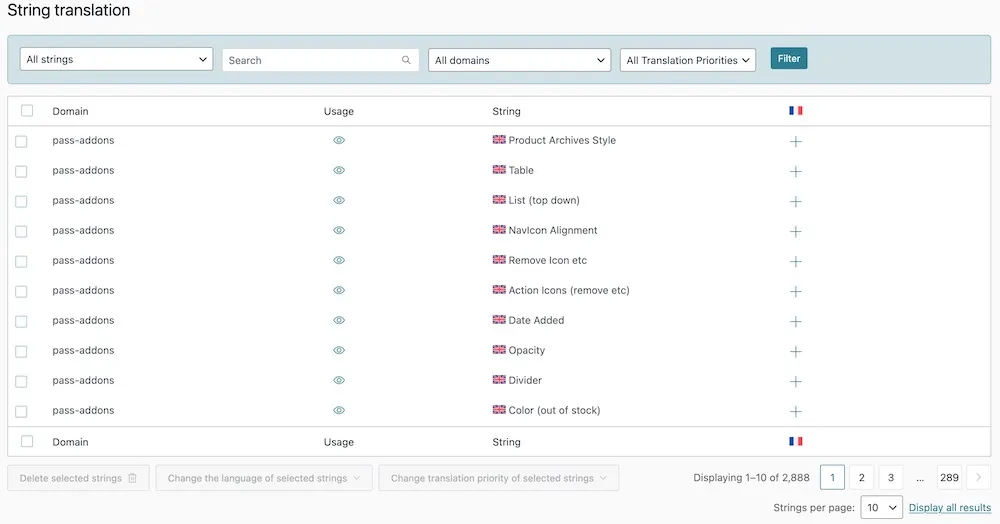Open All Translation Priorities dropdown
The width and height of the screenshot is (1000, 524).
688,60
